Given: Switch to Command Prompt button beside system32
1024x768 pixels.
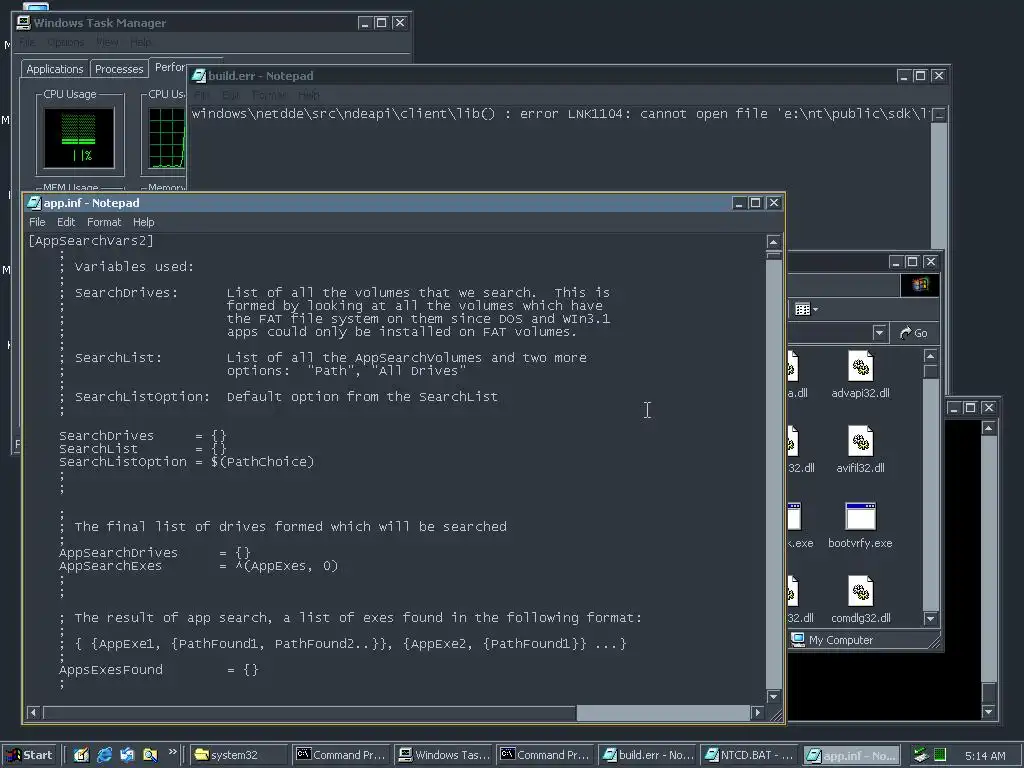Looking at the screenshot, I should tap(342, 755).
